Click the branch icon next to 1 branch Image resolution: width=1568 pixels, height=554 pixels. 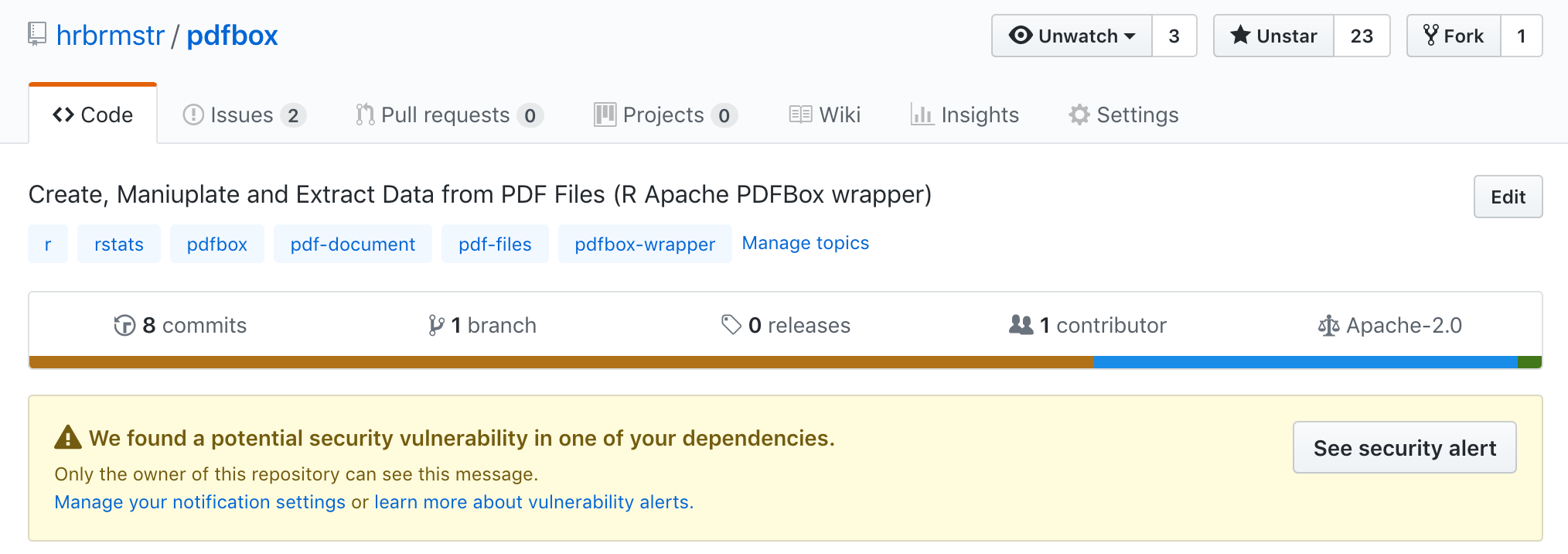436,326
